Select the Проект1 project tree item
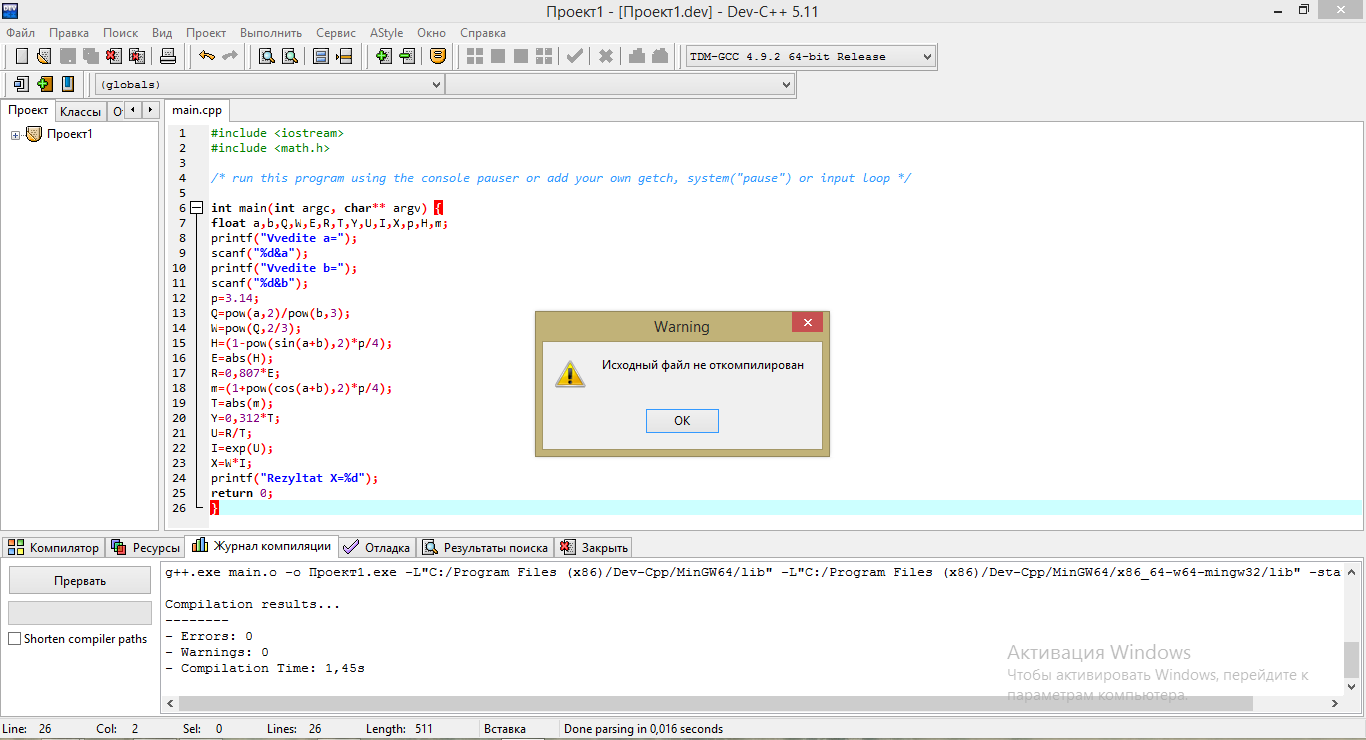The height and width of the screenshot is (740, 1366). (x=69, y=134)
